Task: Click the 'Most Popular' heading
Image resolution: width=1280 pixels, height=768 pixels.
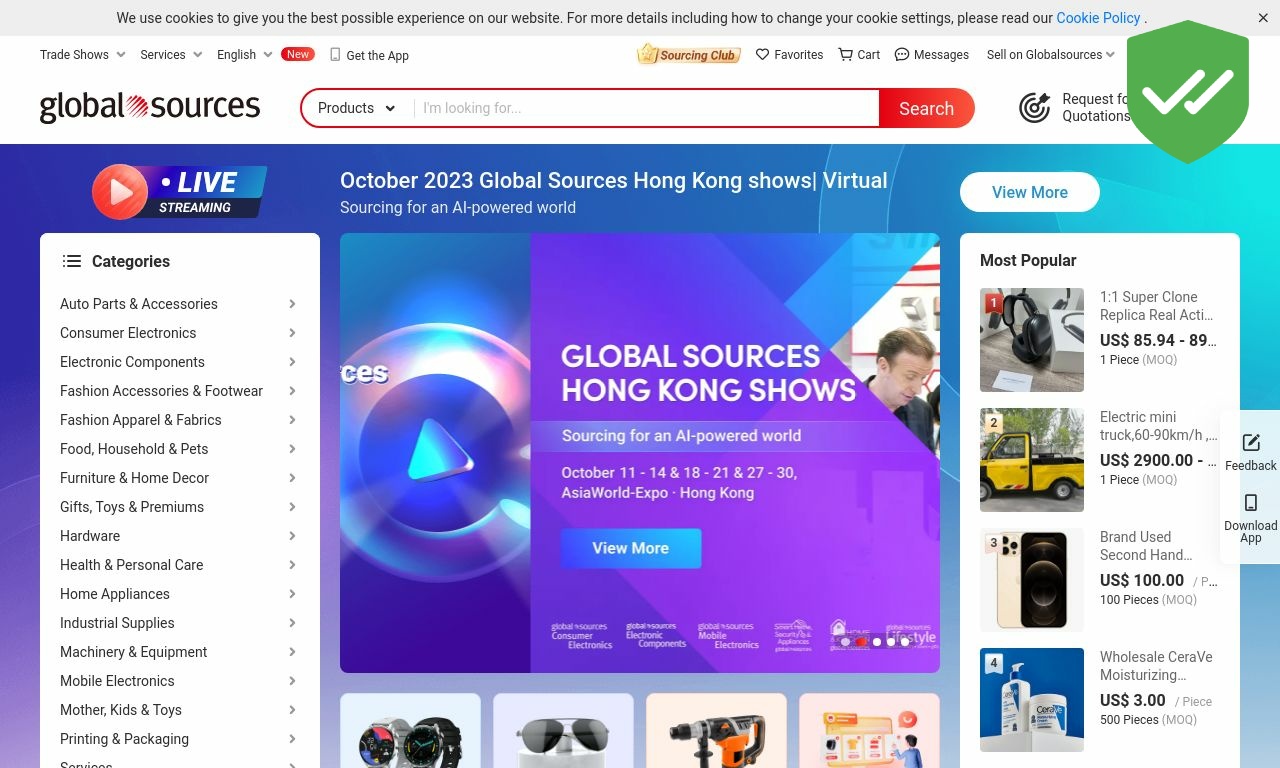Action: 1028,260
